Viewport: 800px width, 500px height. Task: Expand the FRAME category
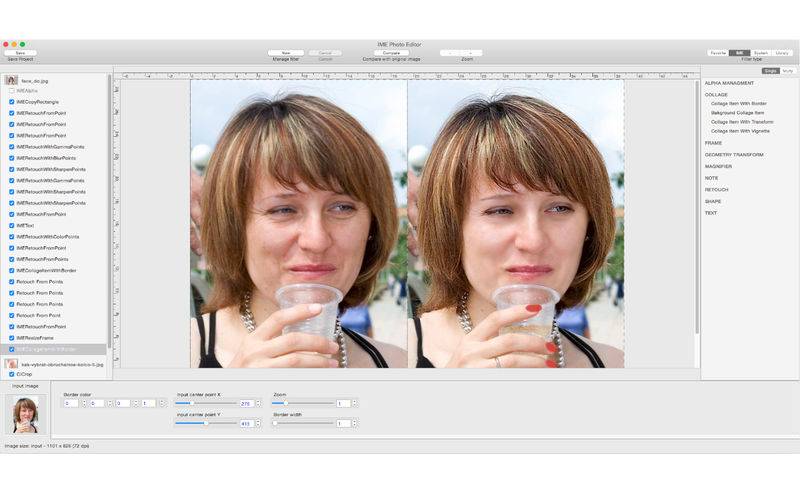713,143
